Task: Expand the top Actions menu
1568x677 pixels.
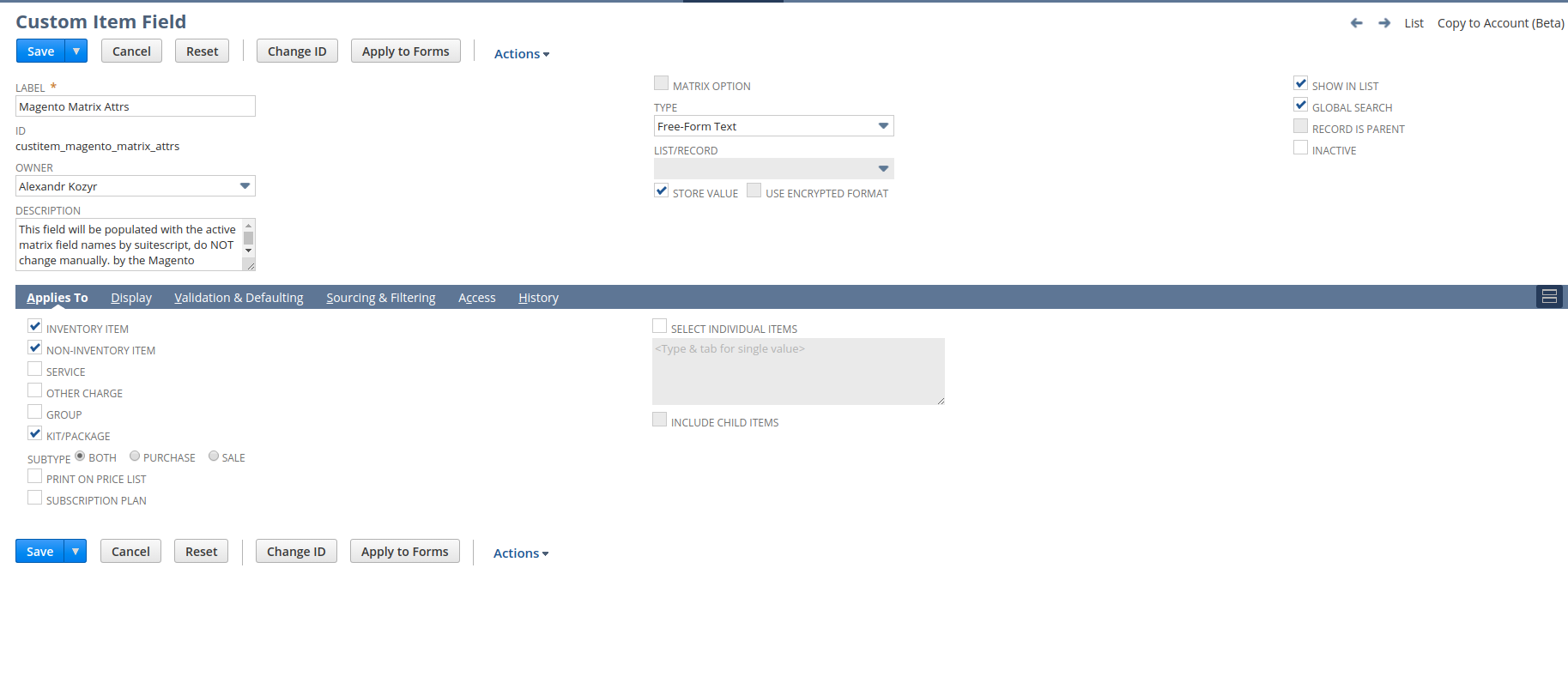Action: (x=522, y=53)
